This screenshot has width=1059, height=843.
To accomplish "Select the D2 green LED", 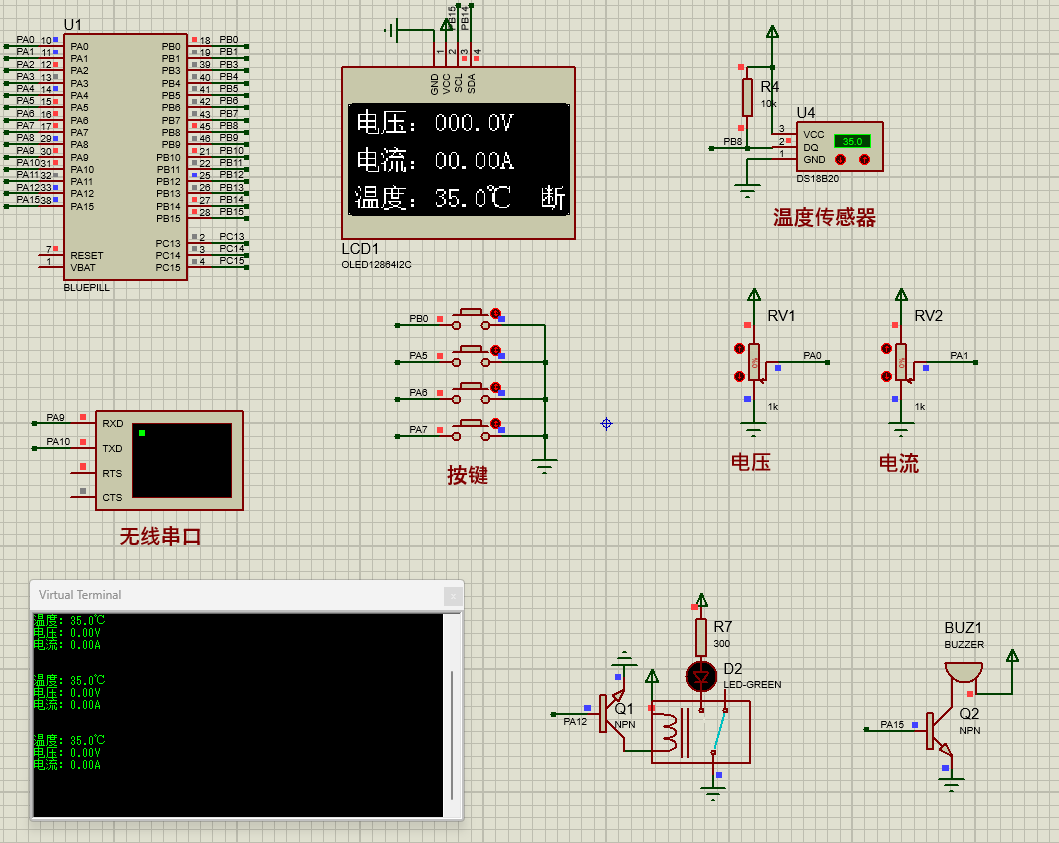I will 701,677.
